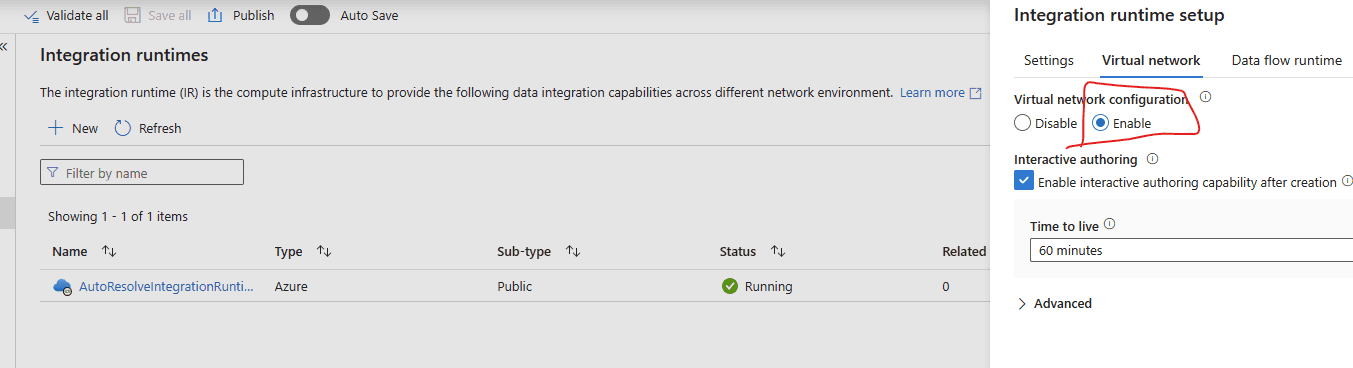Uncheck Enable interactive authoring capability checkbox
1353x368 pixels.
click(x=1023, y=181)
